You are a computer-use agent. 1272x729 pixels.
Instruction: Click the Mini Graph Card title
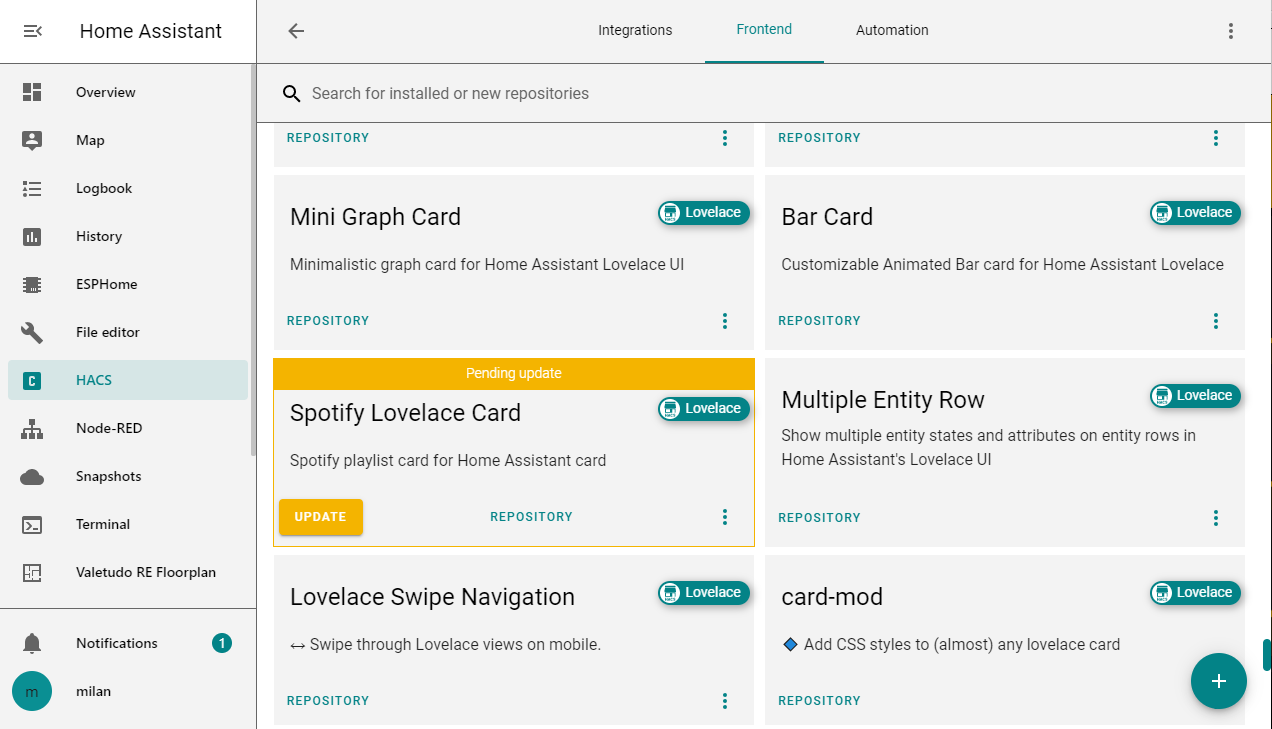pyautogui.click(x=375, y=217)
